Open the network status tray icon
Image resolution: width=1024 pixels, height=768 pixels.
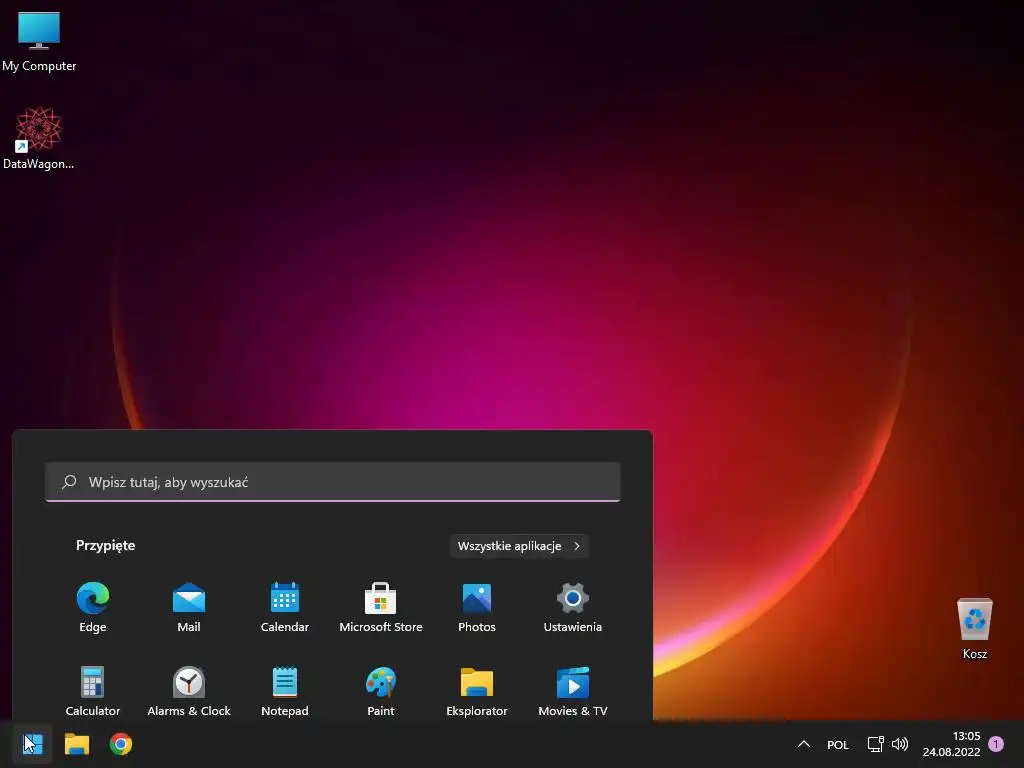875,744
